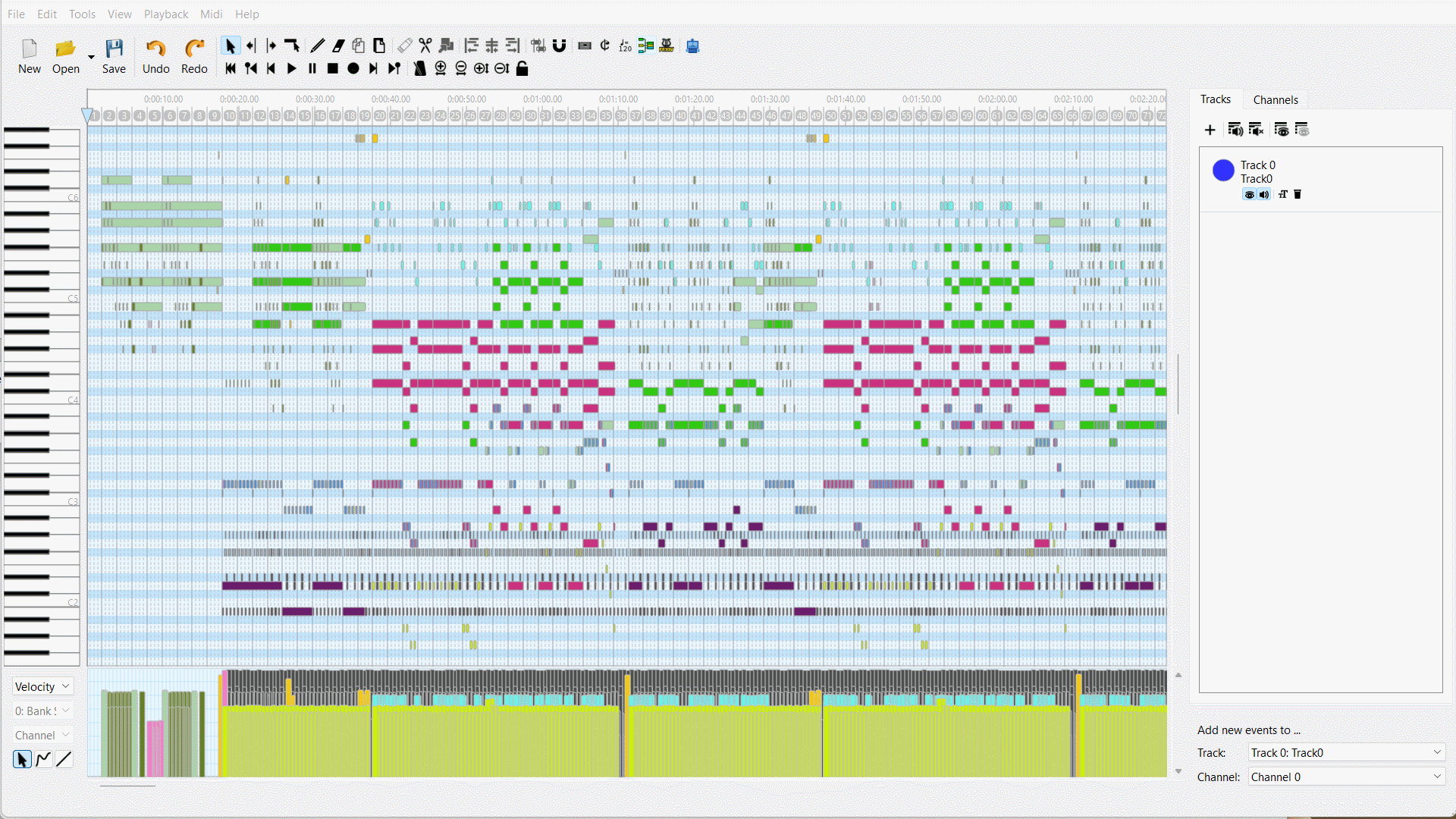Image resolution: width=1456 pixels, height=819 pixels.
Task: Click the blue Track 0 color circle
Action: (x=1222, y=171)
